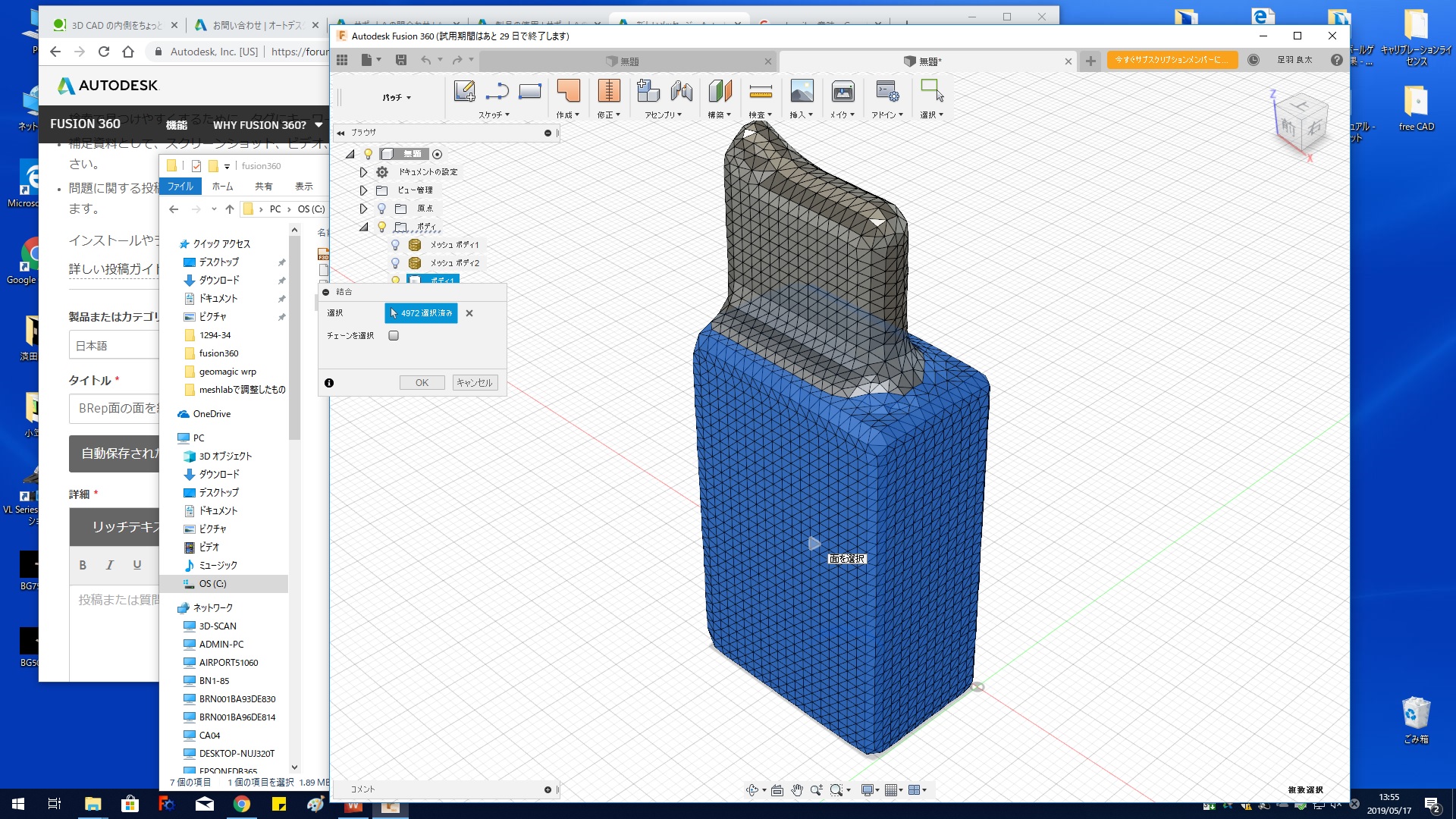Toggle visibility bulb of メッシュ ボディ2
The width and height of the screenshot is (1456, 819).
tap(395, 263)
